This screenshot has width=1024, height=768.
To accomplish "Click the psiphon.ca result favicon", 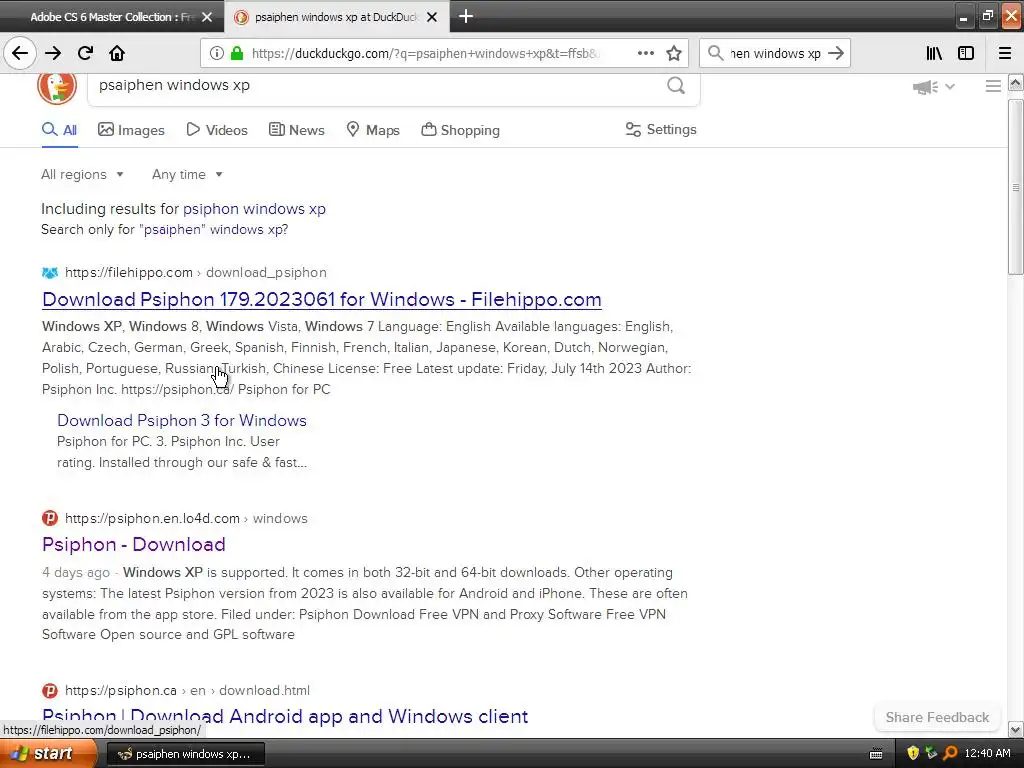I will (50, 690).
